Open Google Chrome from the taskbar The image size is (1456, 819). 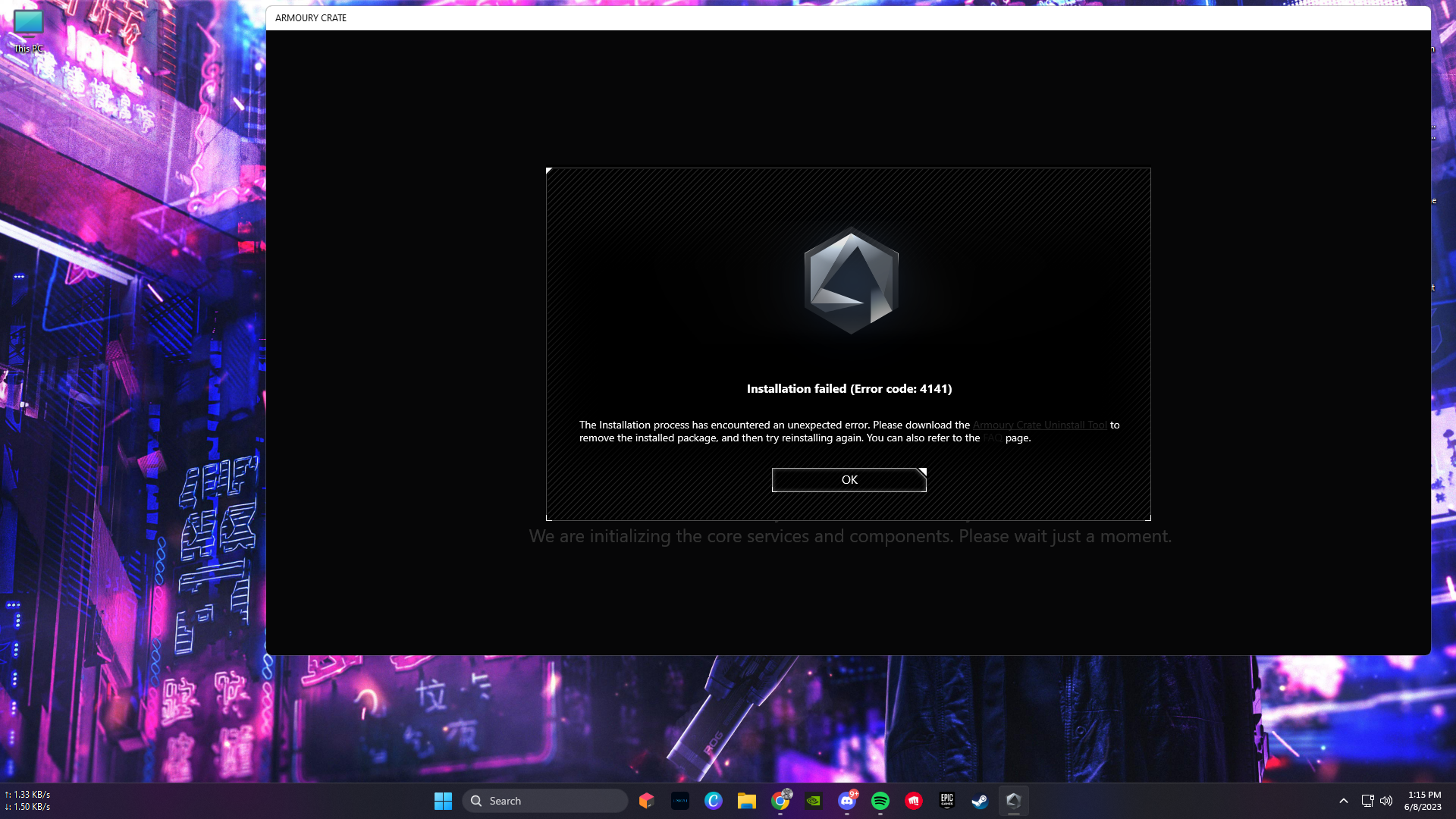pos(780,801)
